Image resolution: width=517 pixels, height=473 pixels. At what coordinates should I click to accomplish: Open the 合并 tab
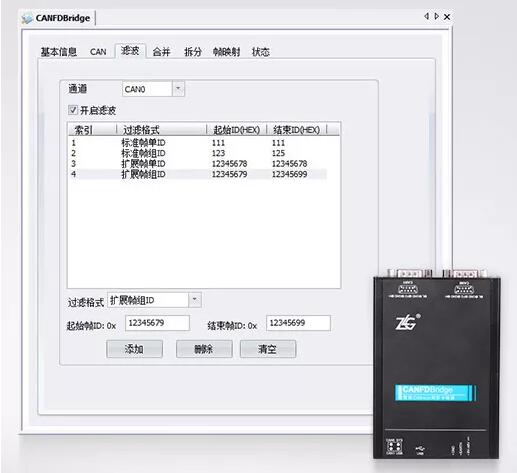(x=161, y=52)
